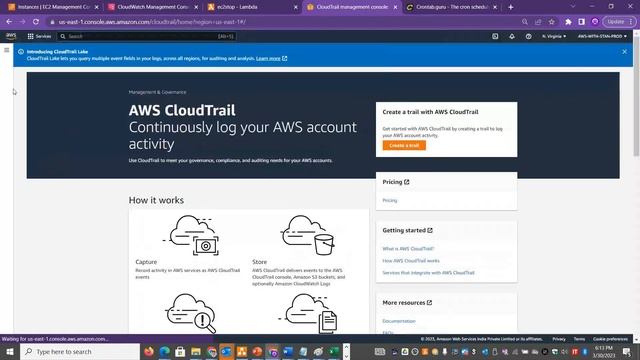Click the Create a trail button
The height and width of the screenshot is (360, 640).
pyautogui.click(x=404, y=145)
